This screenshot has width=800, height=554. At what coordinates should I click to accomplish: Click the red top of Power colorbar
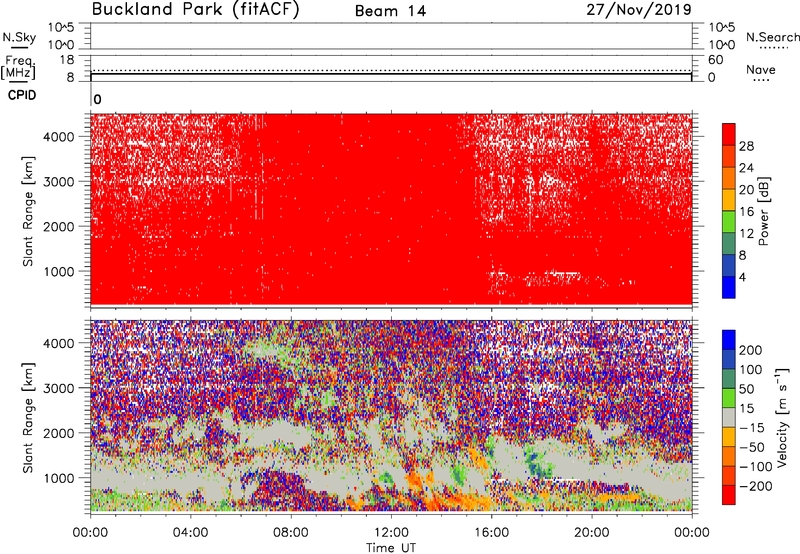(x=729, y=135)
